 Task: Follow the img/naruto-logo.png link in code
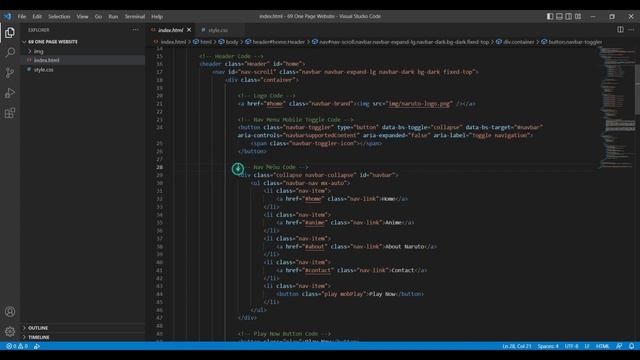[419, 104]
